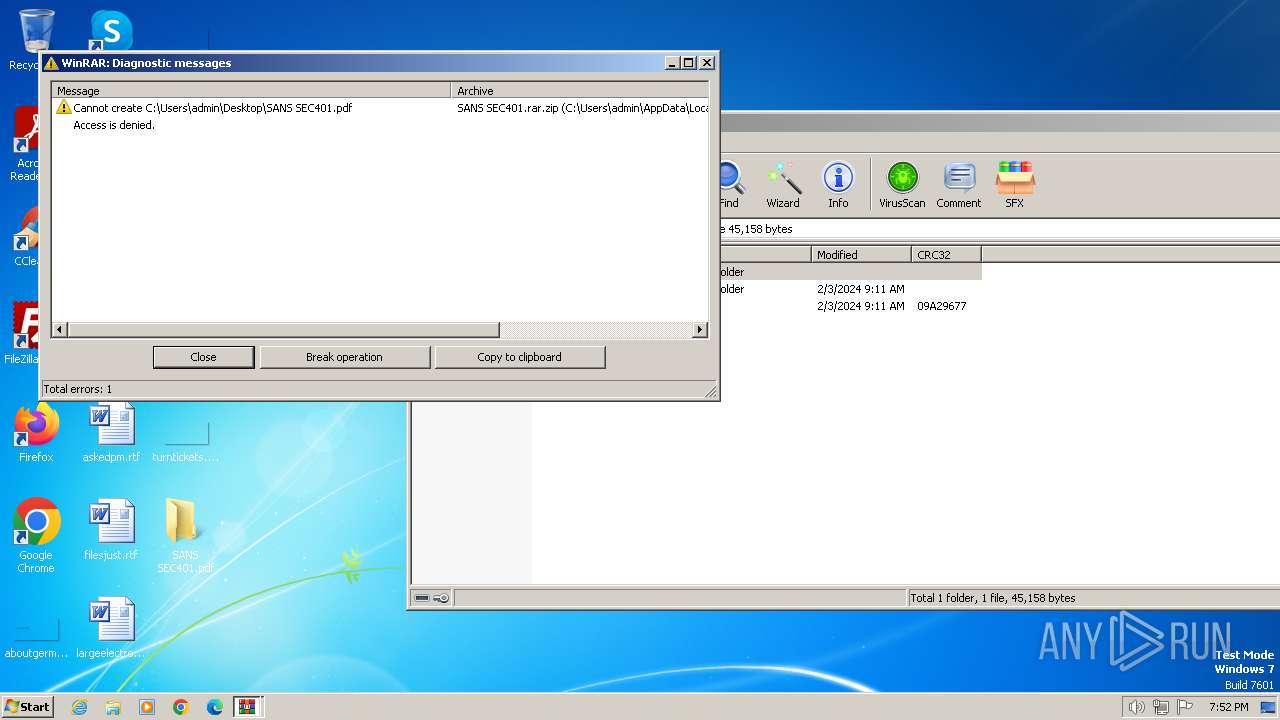Select the Skype desktop shortcut
This screenshot has height=720, width=1280.
(x=111, y=30)
